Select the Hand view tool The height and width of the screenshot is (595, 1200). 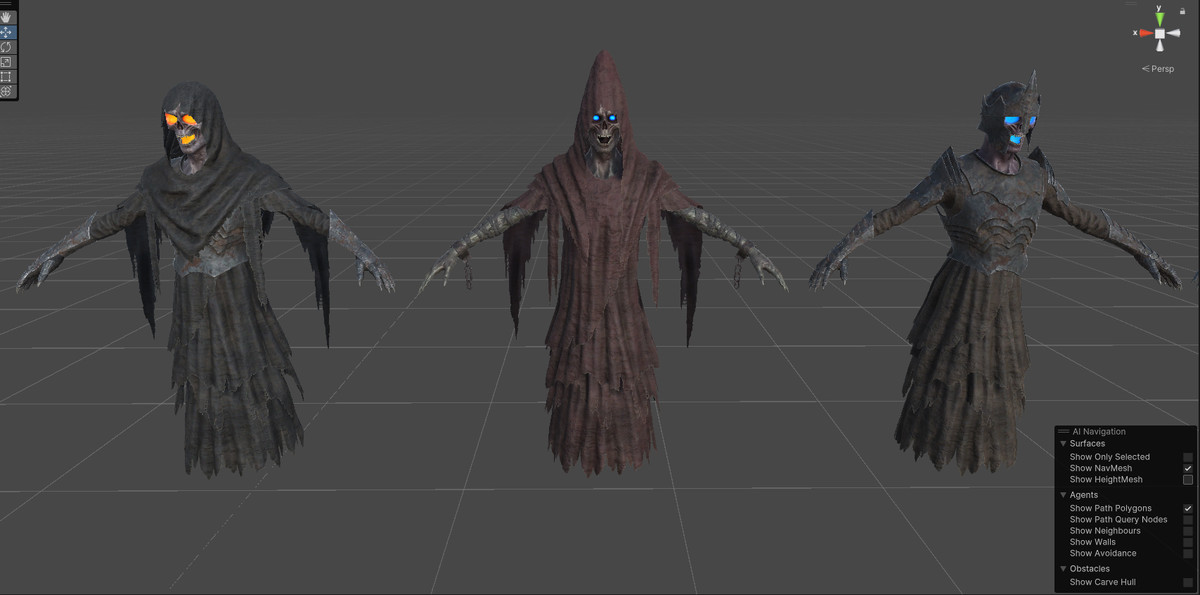tap(6, 17)
